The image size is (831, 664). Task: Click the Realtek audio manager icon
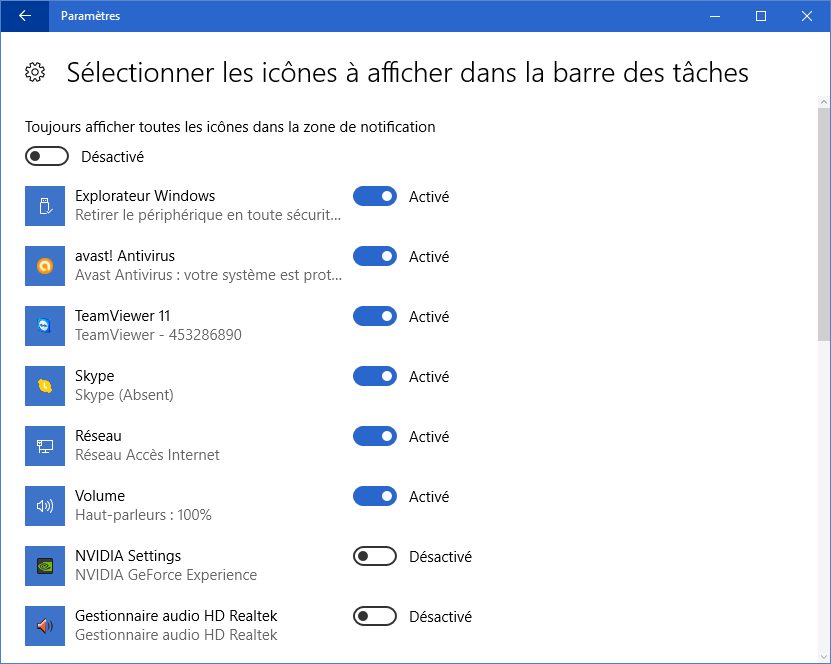(x=44, y=626)
